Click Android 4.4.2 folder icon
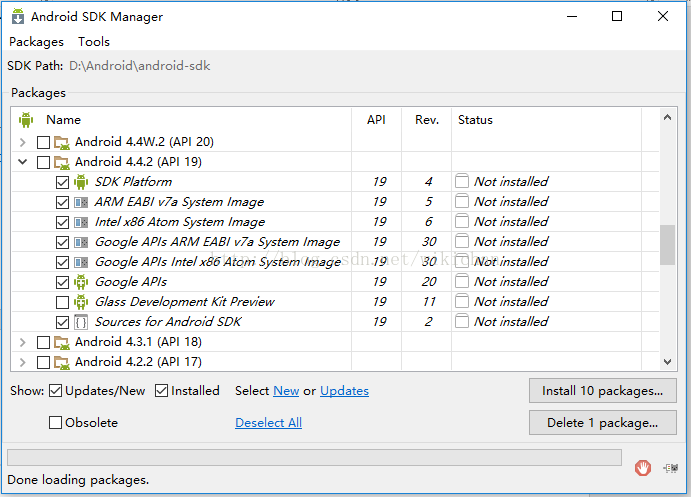This screenshot has height=497, width=691. [62, 162]
